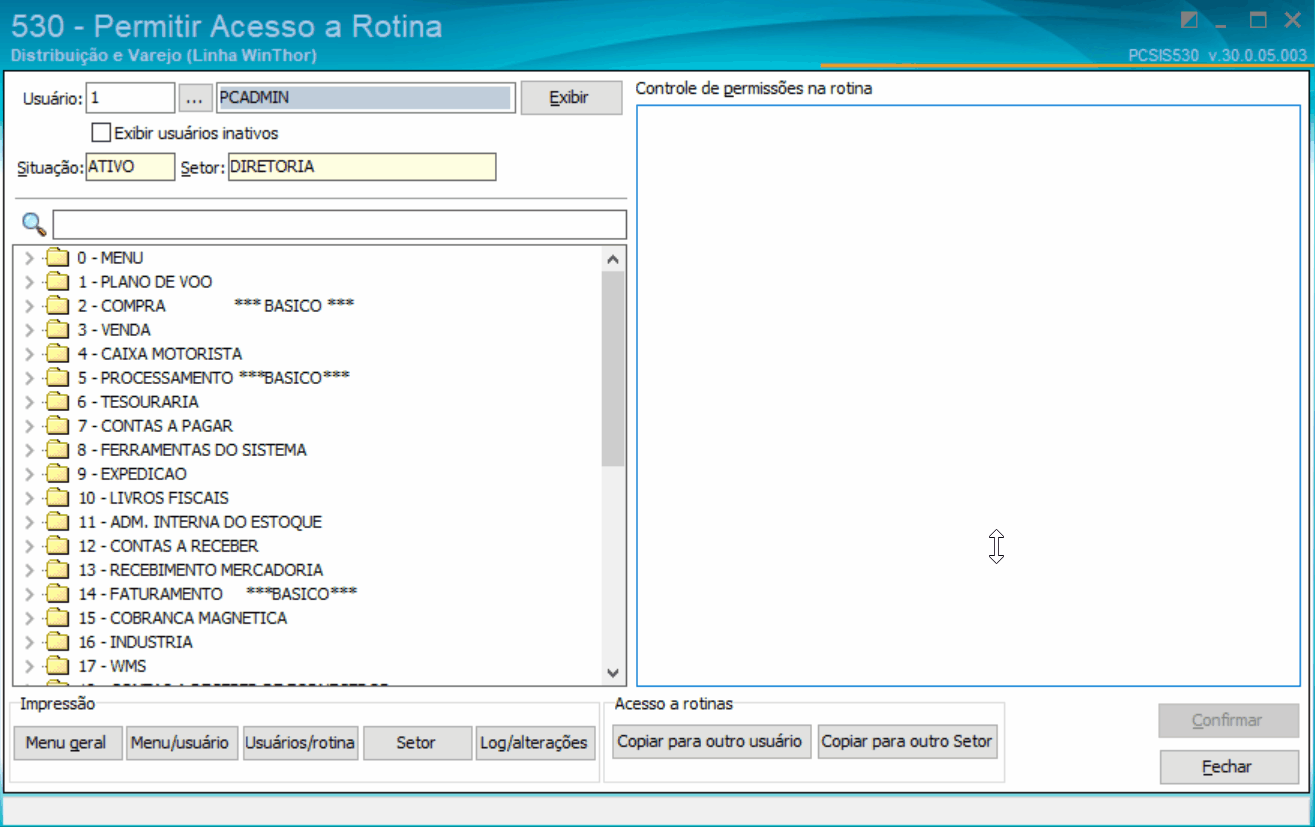Image resolution: width=1315 pixels, height=827 pixels.
Task: Select 11 - ADM. INTERNA DO ESTOQUE row
Action: 200,522
